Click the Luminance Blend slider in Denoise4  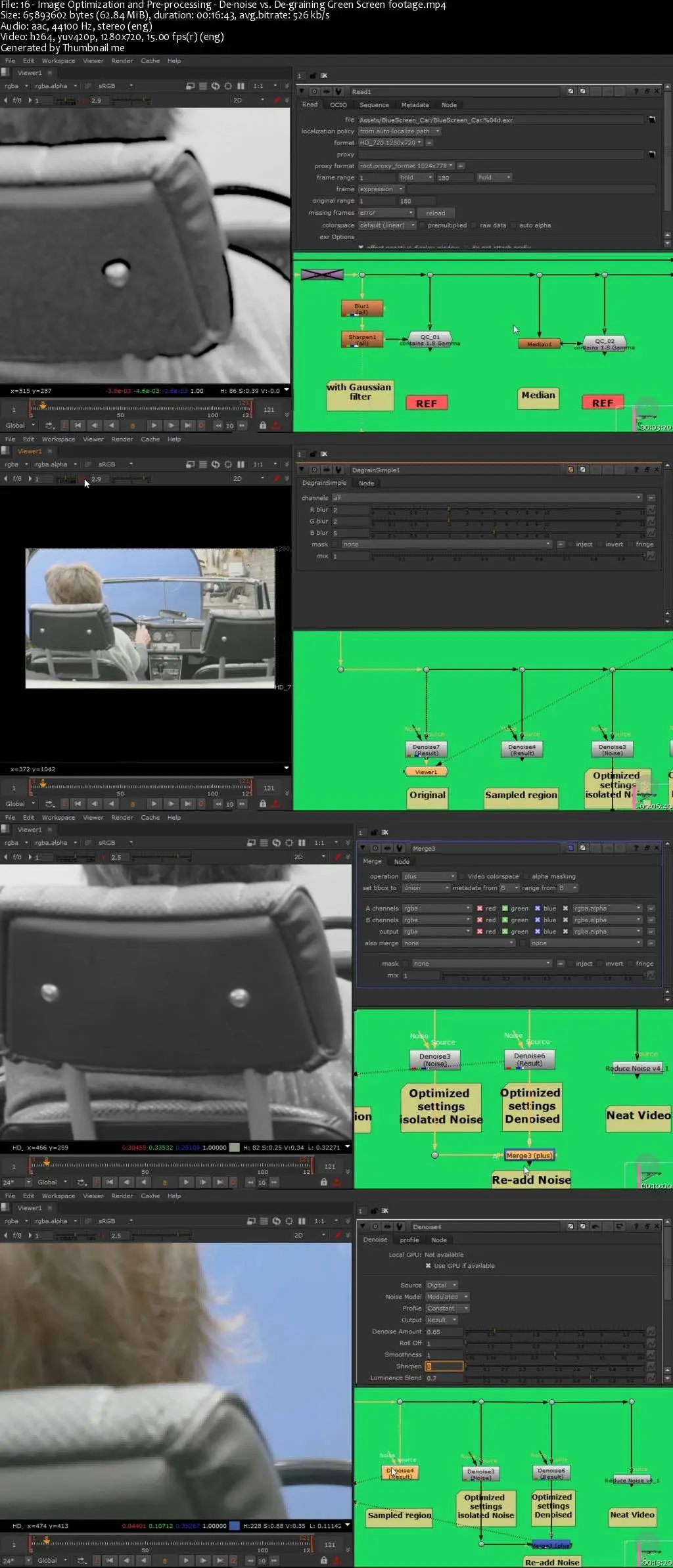pyautogui.click(x=555, y=1378)
